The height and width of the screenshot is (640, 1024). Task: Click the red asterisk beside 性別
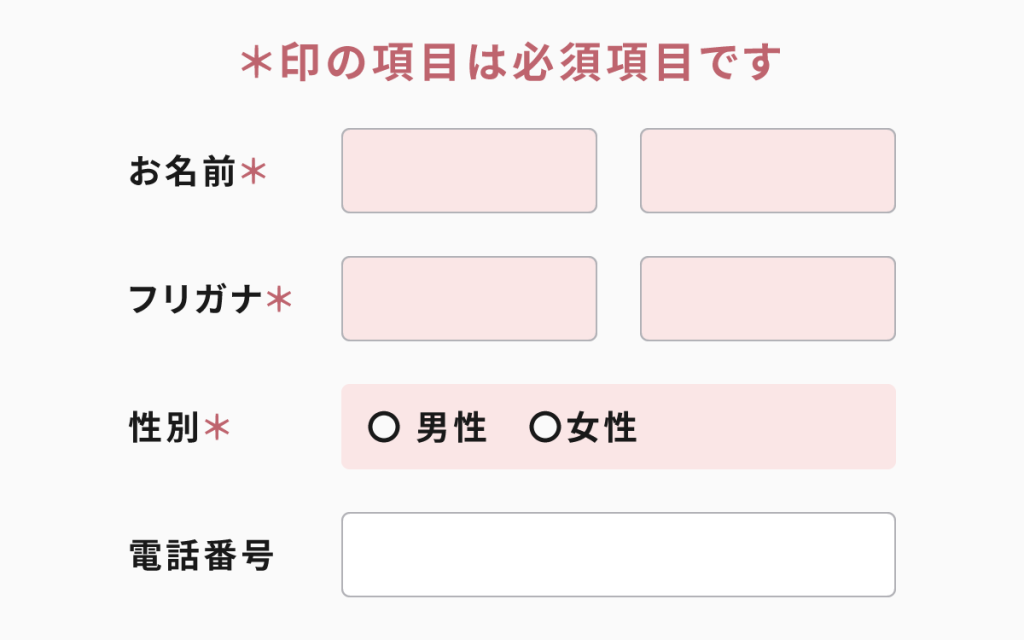[x=217, y=428]
